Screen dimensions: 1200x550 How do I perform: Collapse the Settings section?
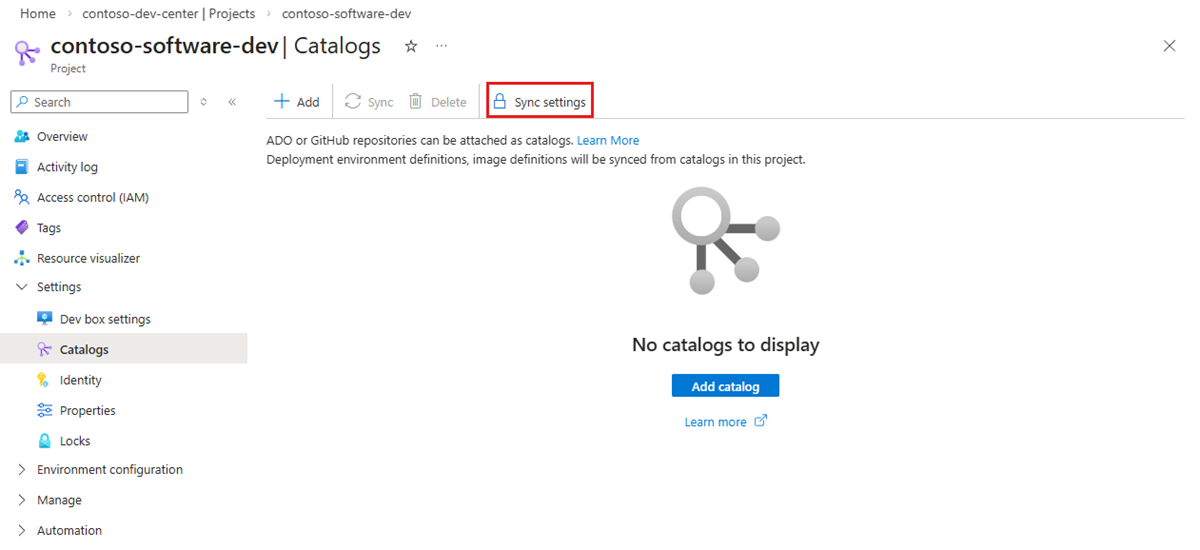coord(22,287)
